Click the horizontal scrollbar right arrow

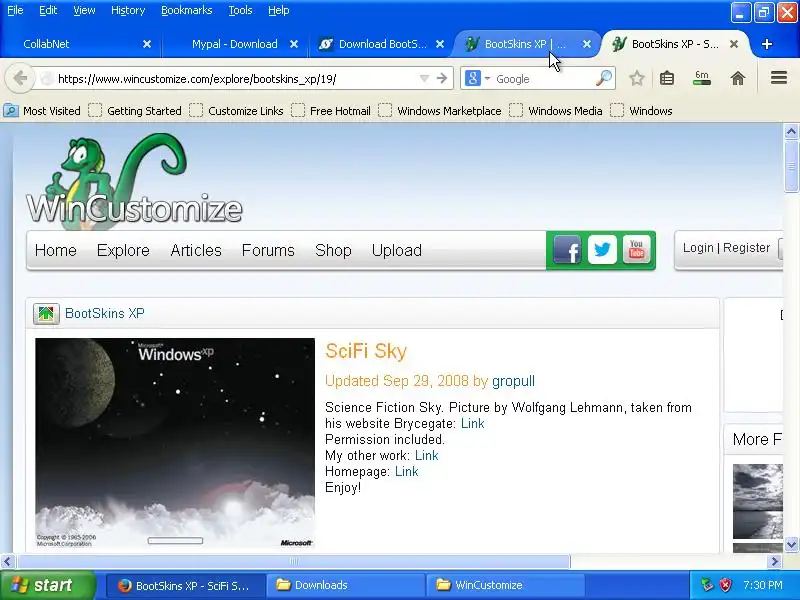click(774, 562)
